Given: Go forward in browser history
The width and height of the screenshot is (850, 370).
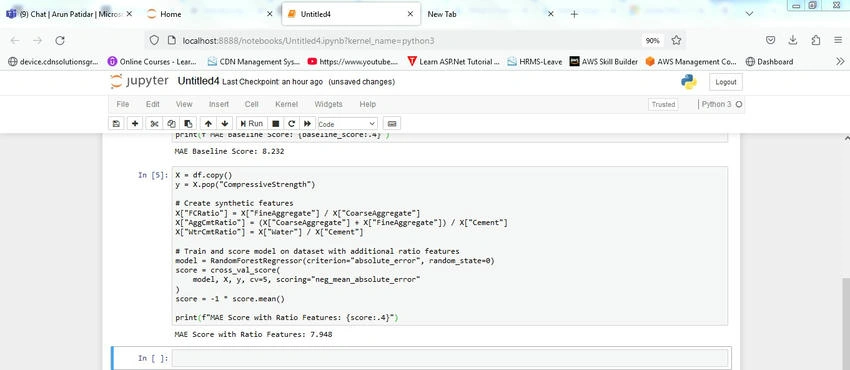Looking at the screenshot, I should 37,41.
